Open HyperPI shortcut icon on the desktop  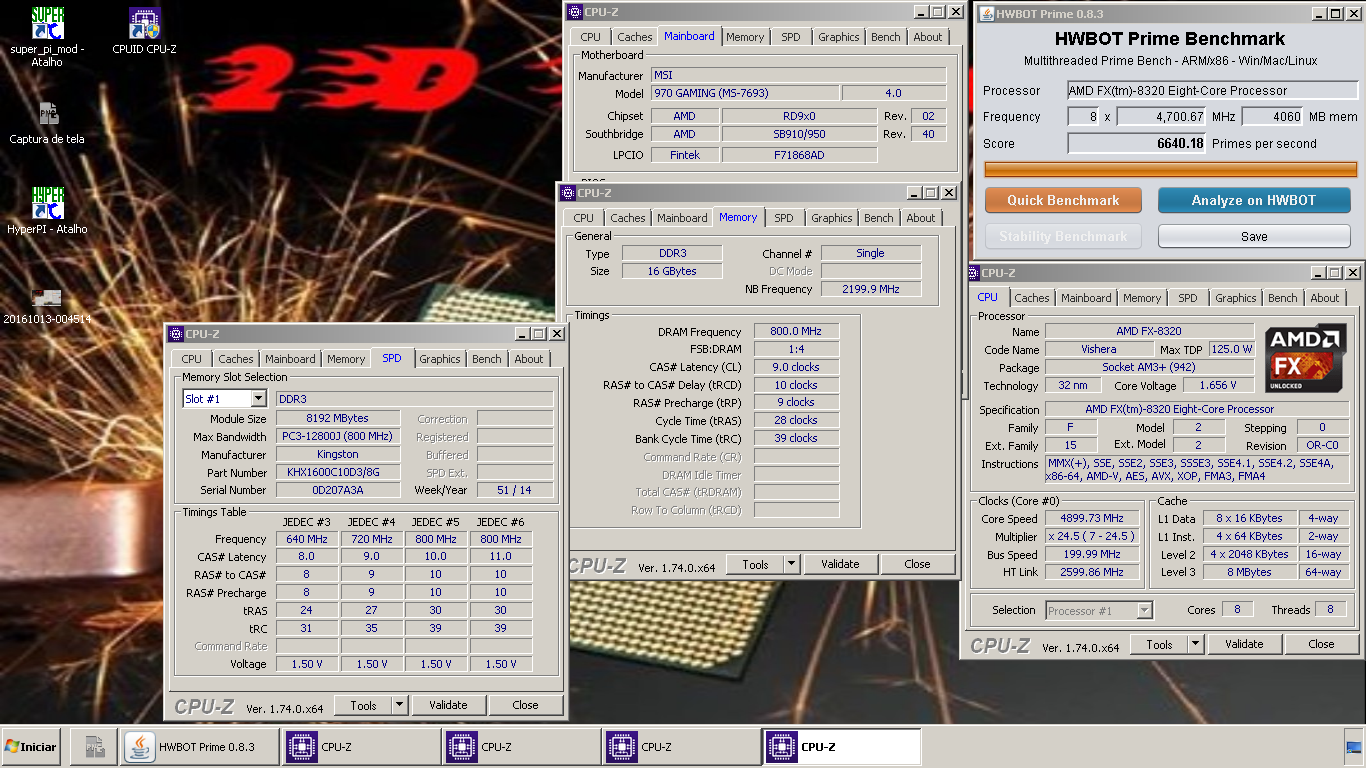(x=47, y=202)
